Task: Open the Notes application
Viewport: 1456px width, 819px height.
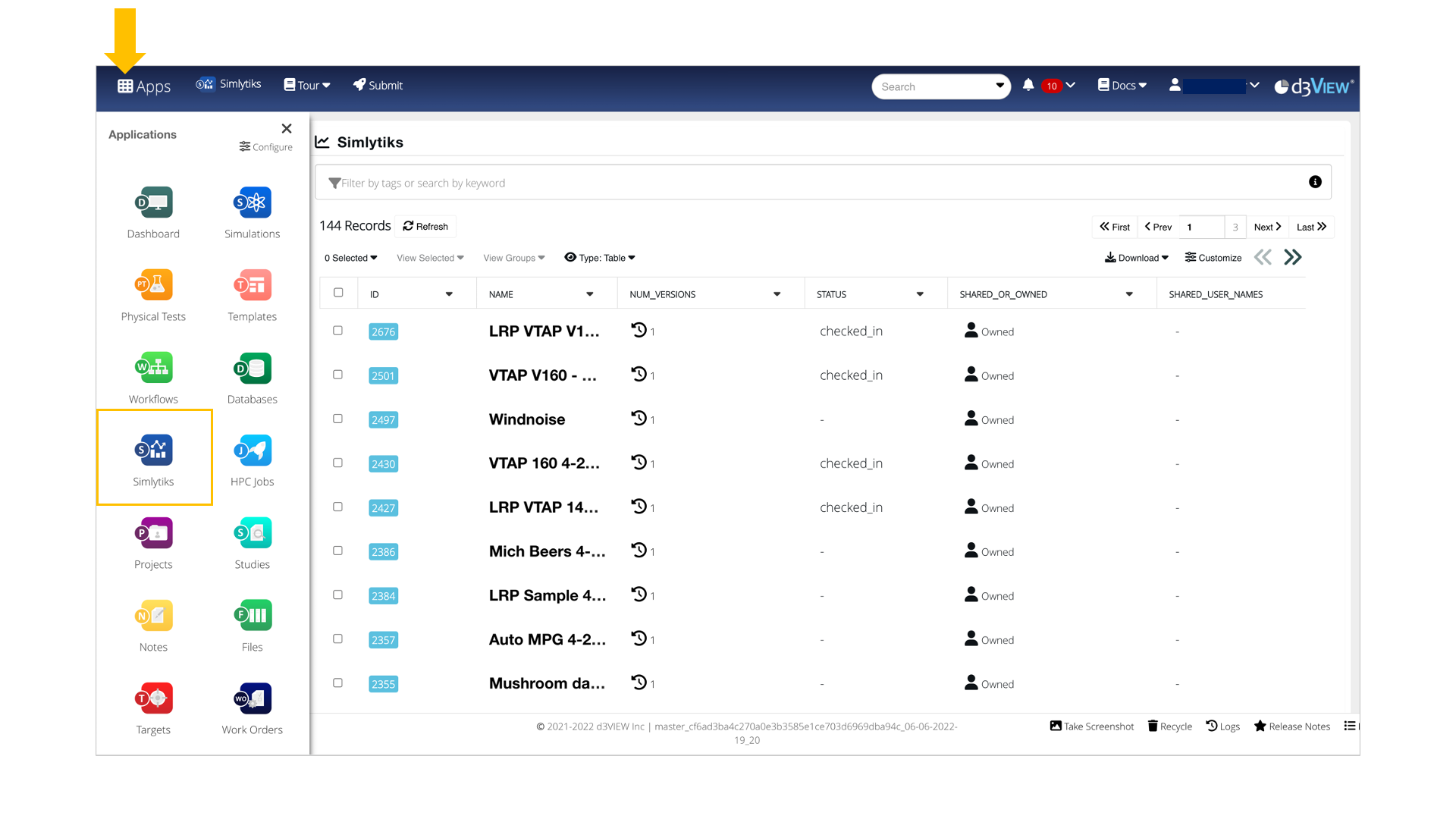Action: coord(153,626)
